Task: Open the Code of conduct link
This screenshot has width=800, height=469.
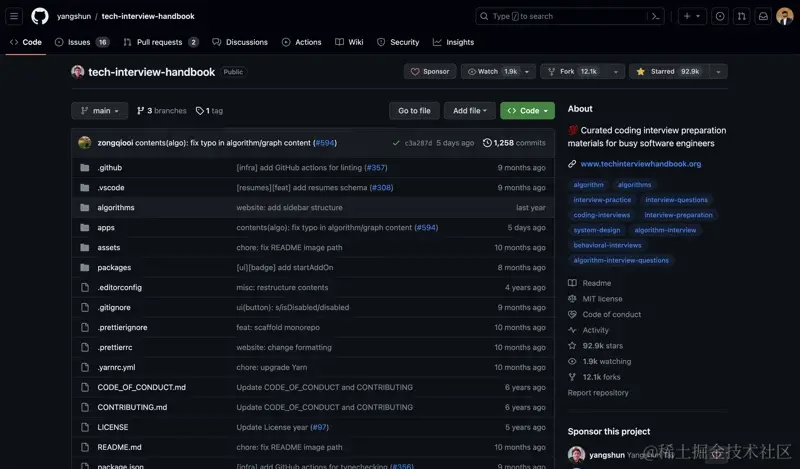Action: tap(605, 314)
